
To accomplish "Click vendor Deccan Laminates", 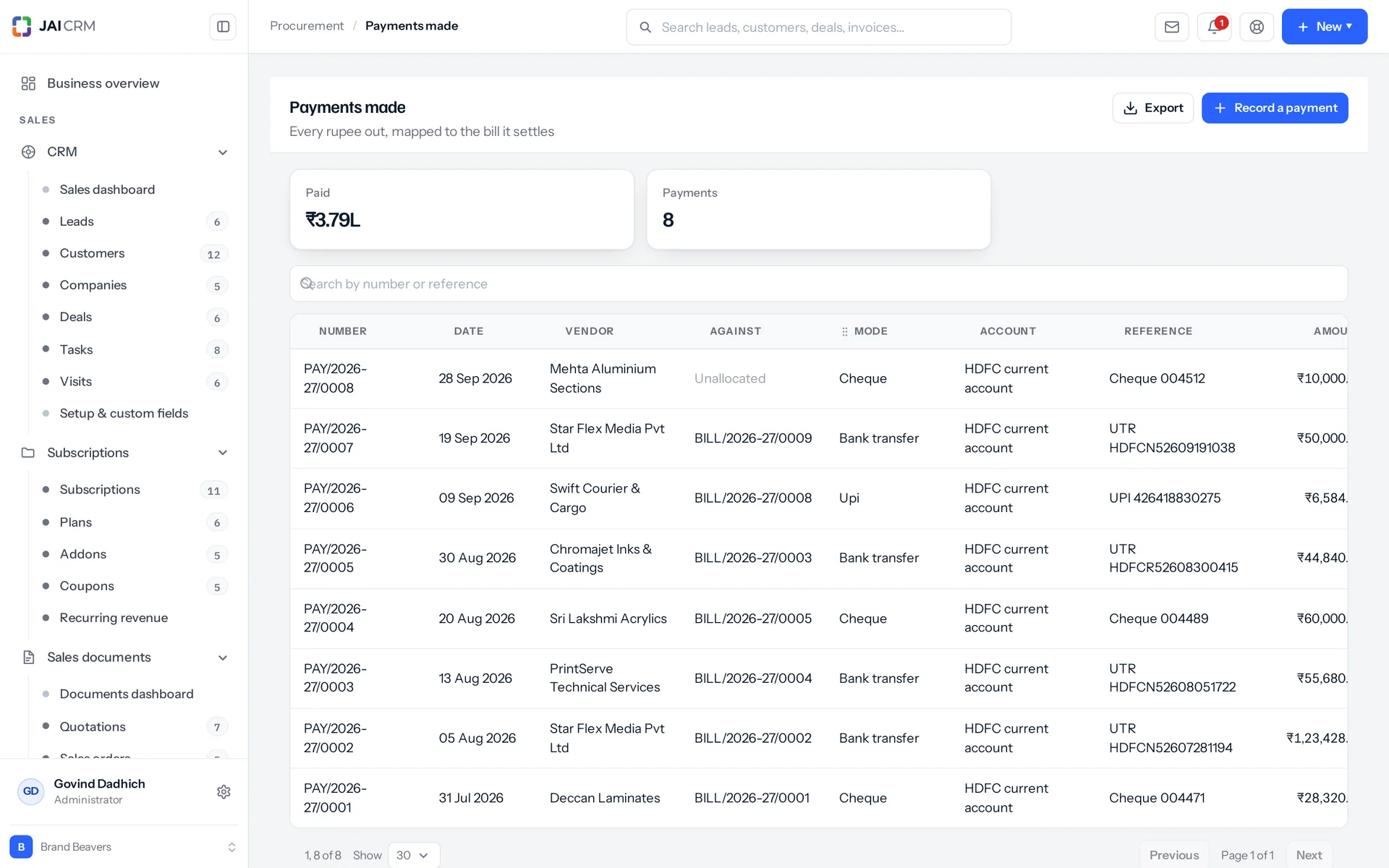I will point(605,798).
